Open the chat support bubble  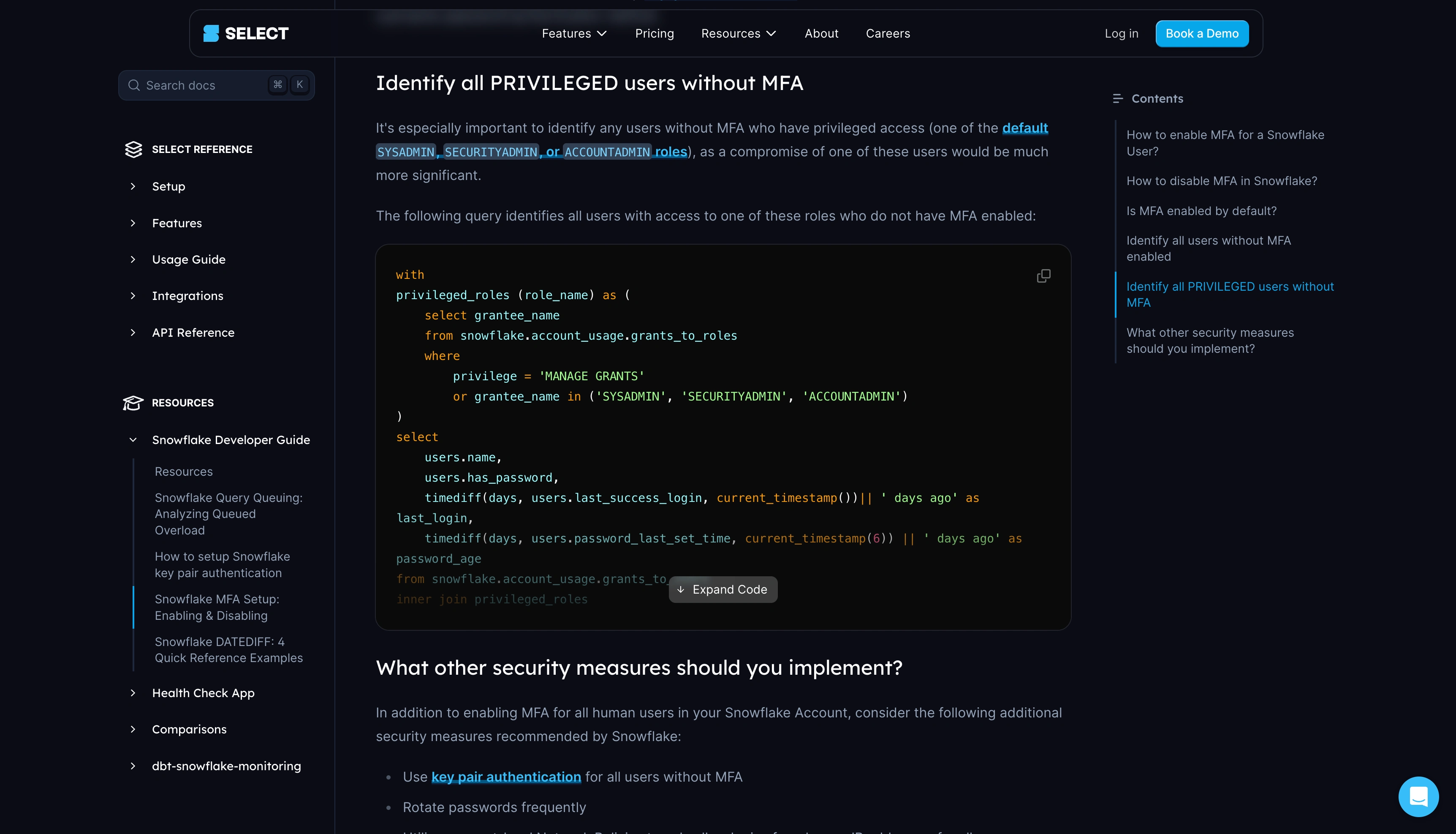(1418, 796)
